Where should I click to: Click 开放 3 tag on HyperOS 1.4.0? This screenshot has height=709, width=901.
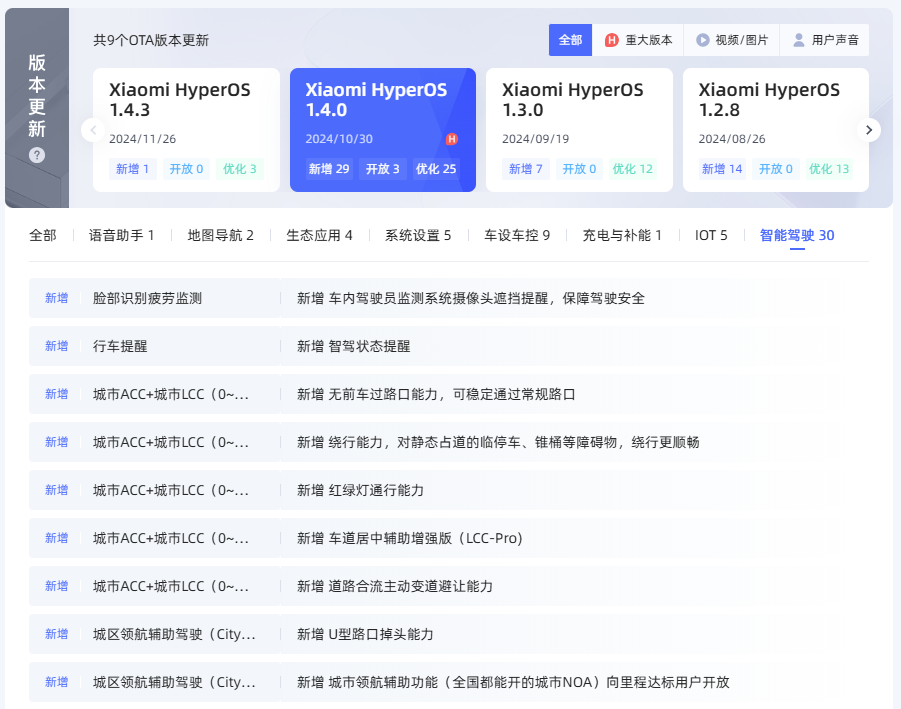click(383, 169)
